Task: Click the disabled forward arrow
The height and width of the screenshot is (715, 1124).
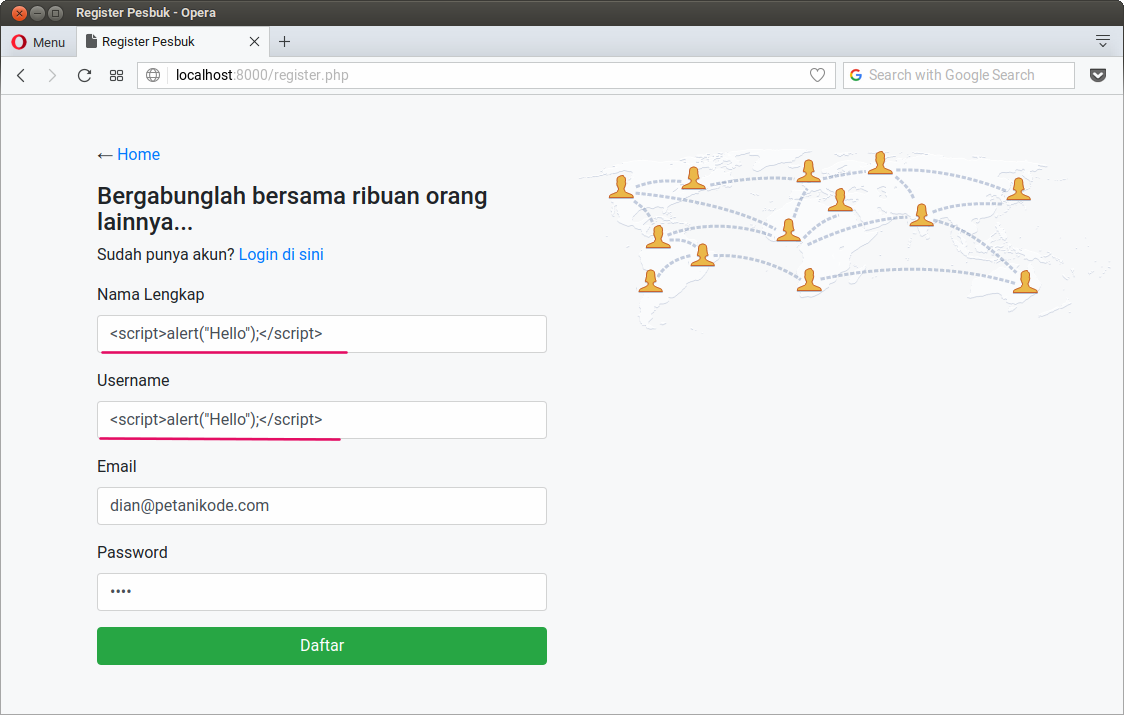Action: pos(52,75)
